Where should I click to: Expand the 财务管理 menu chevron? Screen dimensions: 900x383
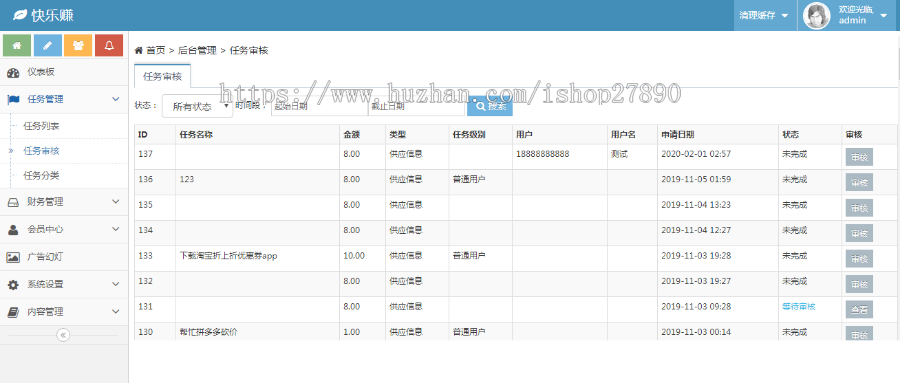115,202
